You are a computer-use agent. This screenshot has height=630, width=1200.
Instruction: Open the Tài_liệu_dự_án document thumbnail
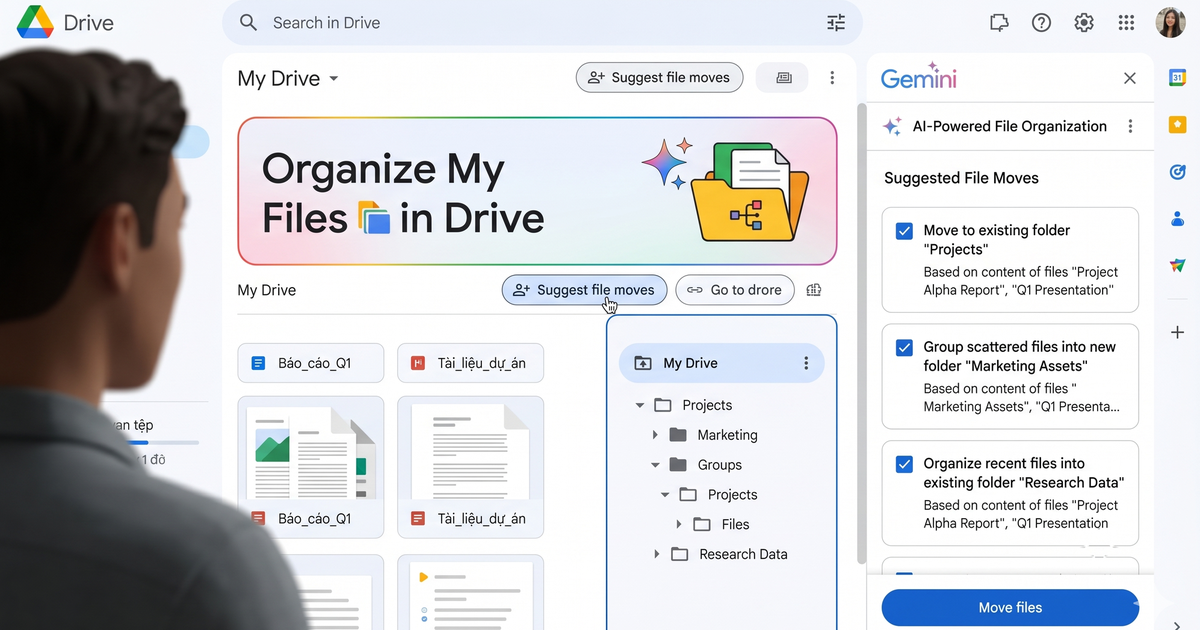point(470,467)
